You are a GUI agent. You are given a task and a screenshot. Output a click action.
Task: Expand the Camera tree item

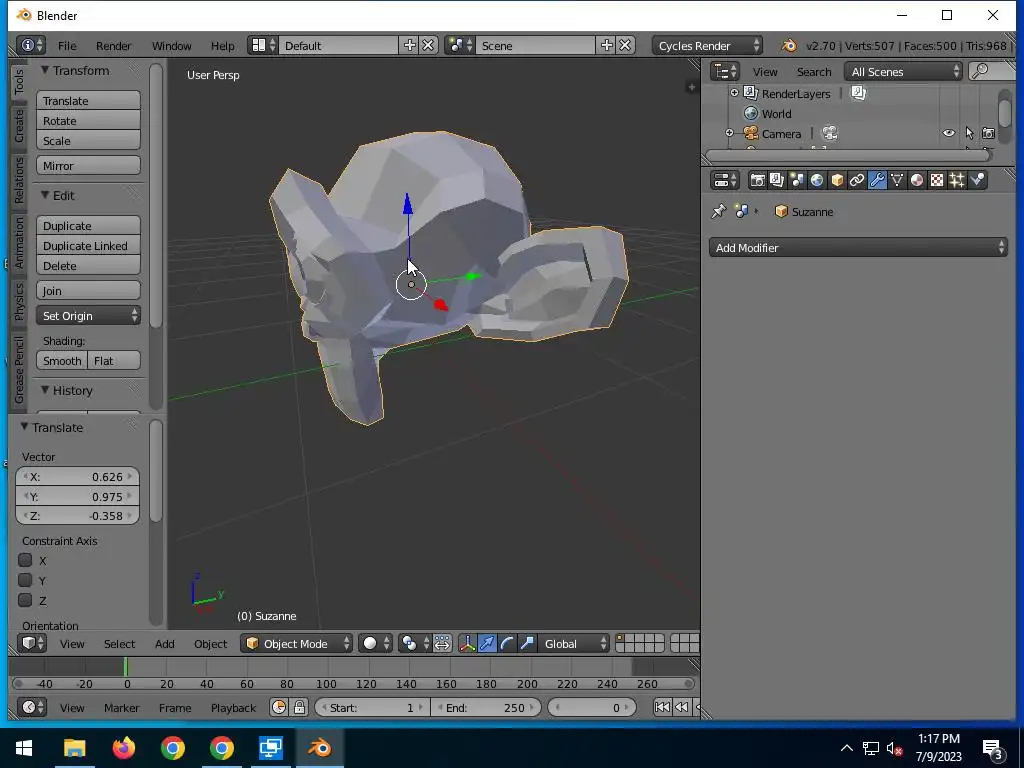coord(729,133)
